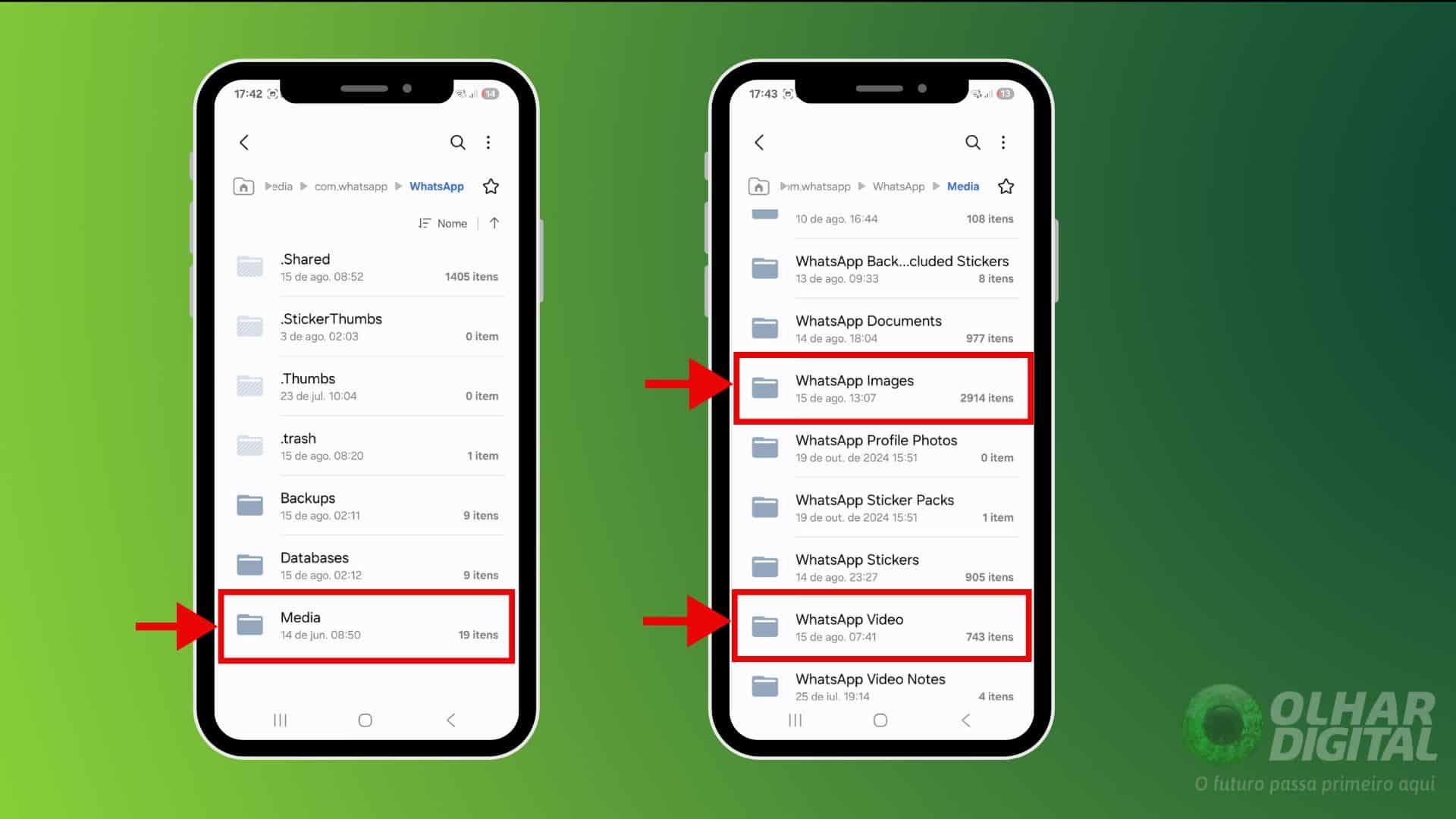Click the '743 itens' count of WhatsApp Video
1456x819 pixels.
point(989,637)
